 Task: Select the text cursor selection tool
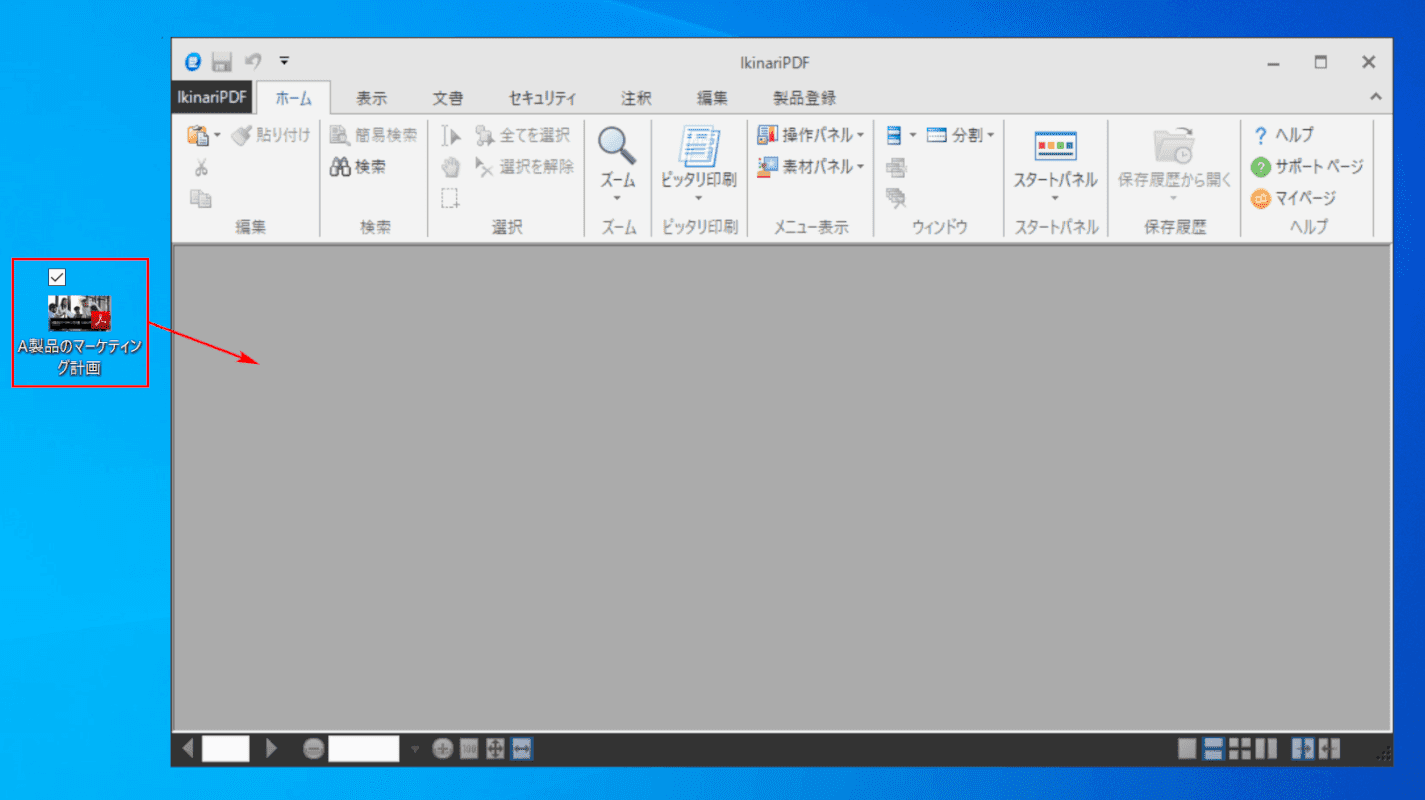(x=451, y=136)
